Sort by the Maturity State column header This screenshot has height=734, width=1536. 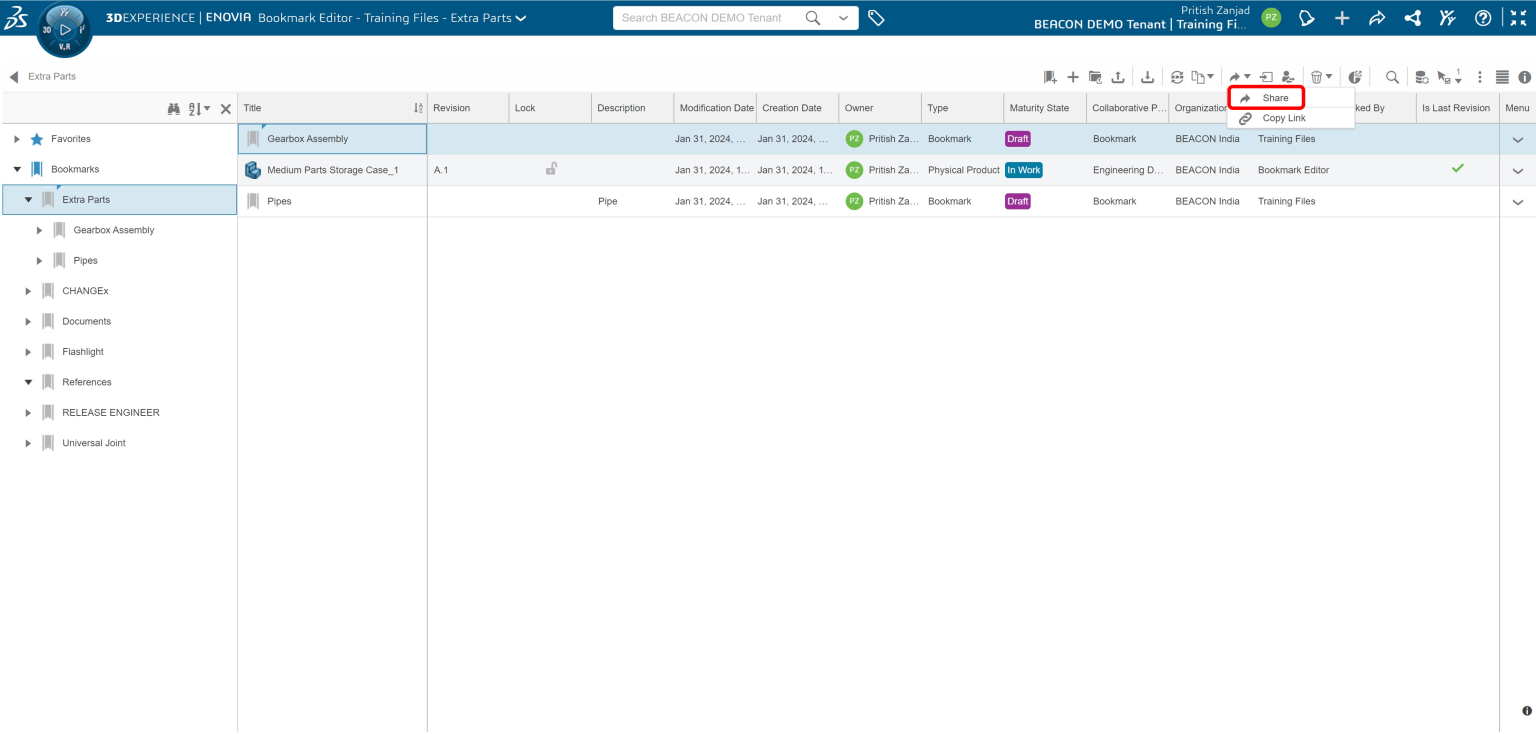point(1044,108)
